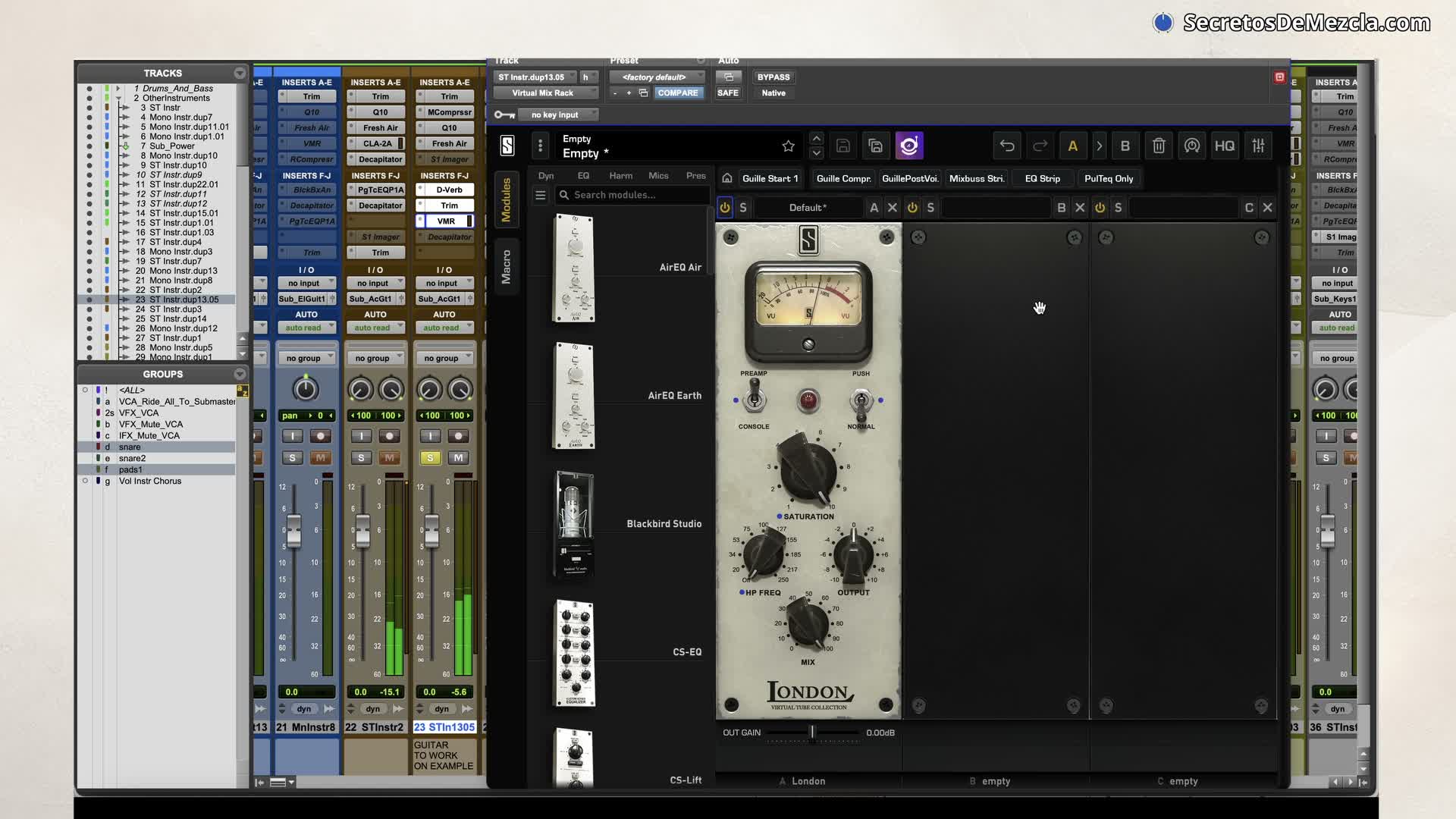Viewport: 1456px width, 819px height.
Task: Open the ST Instr.dup13.05 track selector
Action: (x=535, y=77)
